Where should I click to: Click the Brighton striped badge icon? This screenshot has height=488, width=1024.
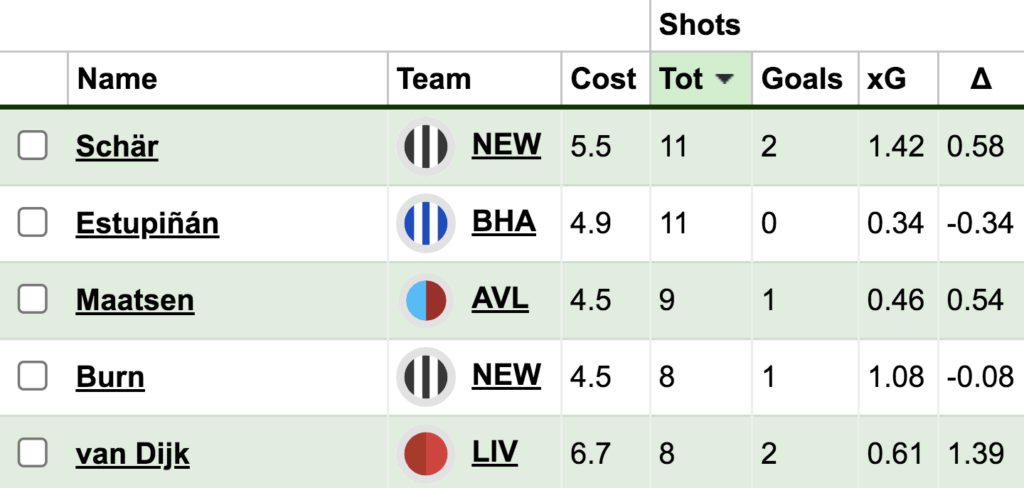coord(427,222)
